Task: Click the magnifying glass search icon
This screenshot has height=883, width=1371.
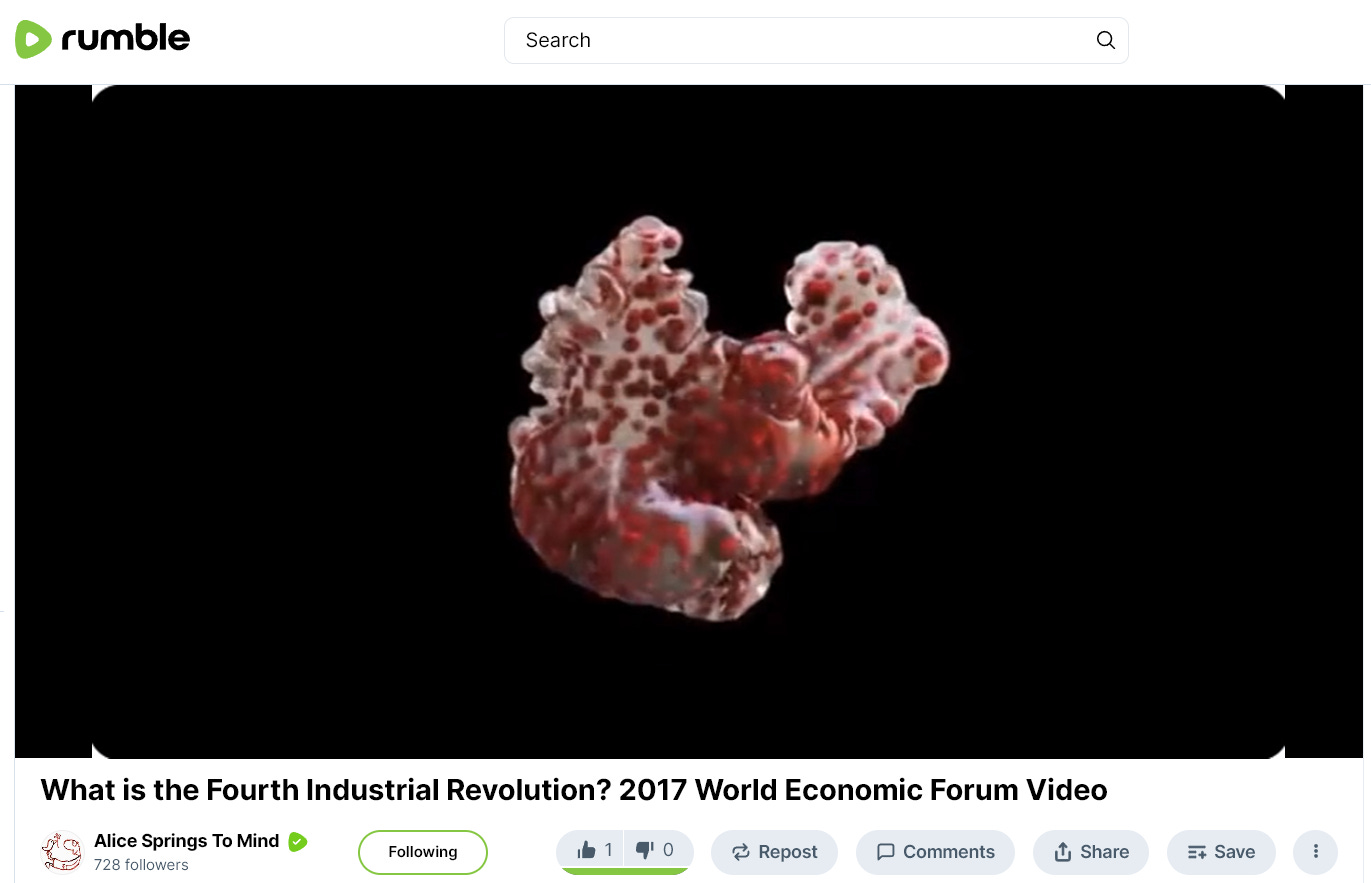Action: point(1105,40)
